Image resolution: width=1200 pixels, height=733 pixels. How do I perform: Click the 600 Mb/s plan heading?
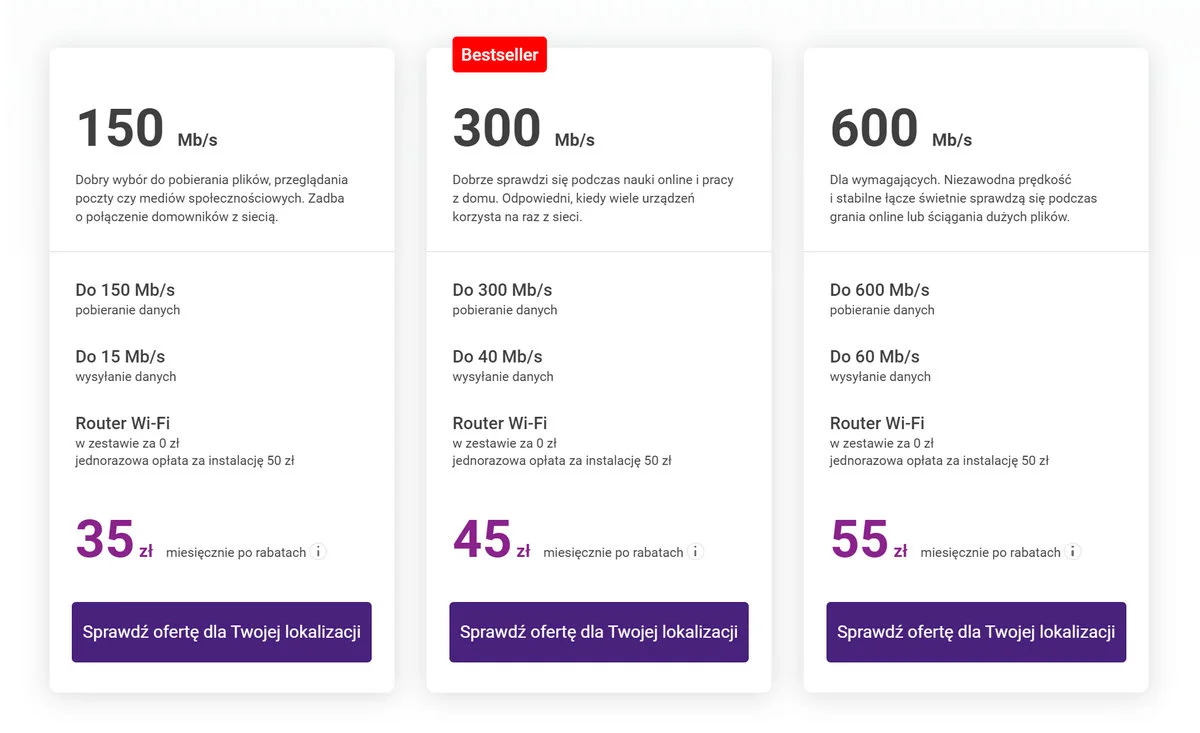874,127
